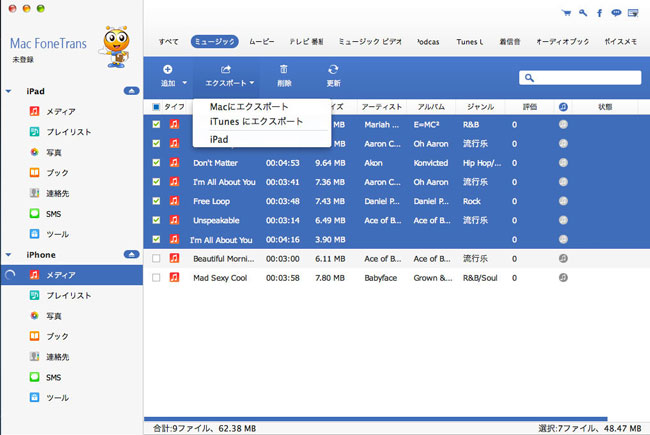The width and height of the screenshot is (650, 435).
Task: Switch to ミュージック ビデオ tab
Action: point(370,41)
